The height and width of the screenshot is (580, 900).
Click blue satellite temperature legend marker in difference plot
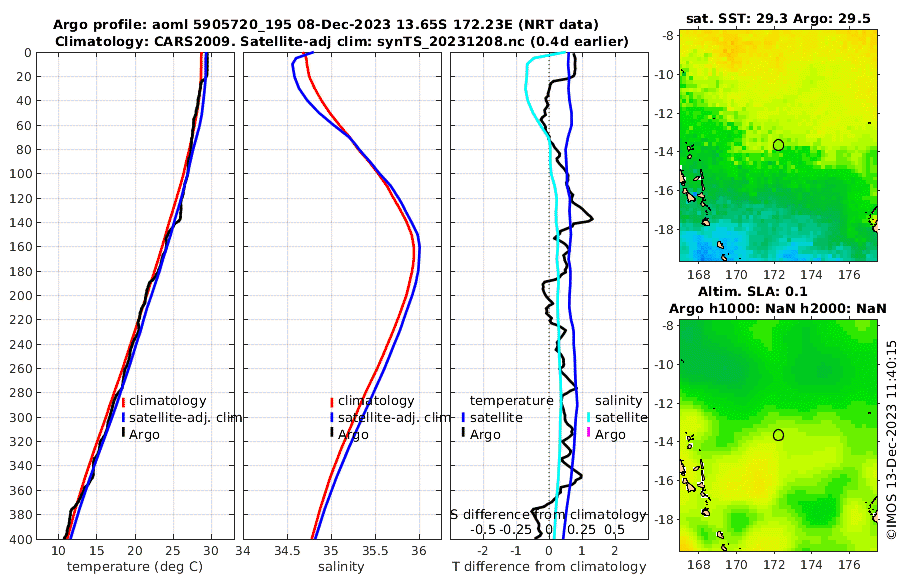coord(463,417)
